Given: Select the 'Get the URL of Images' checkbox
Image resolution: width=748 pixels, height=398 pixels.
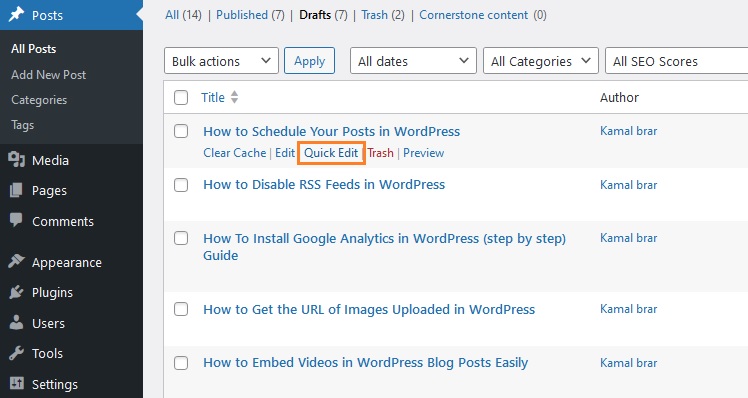Looking at the screenshot, I should pyautogui.click(x=181, y=309).
